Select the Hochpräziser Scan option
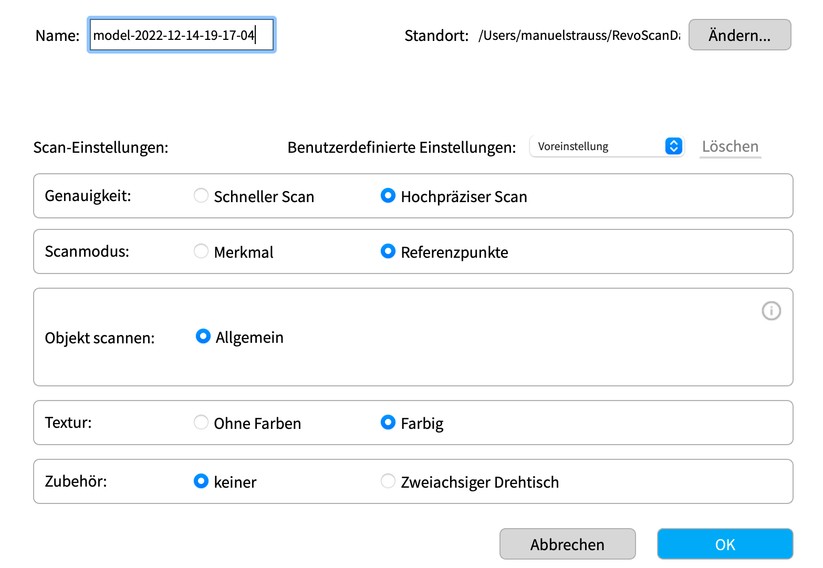 388,196
